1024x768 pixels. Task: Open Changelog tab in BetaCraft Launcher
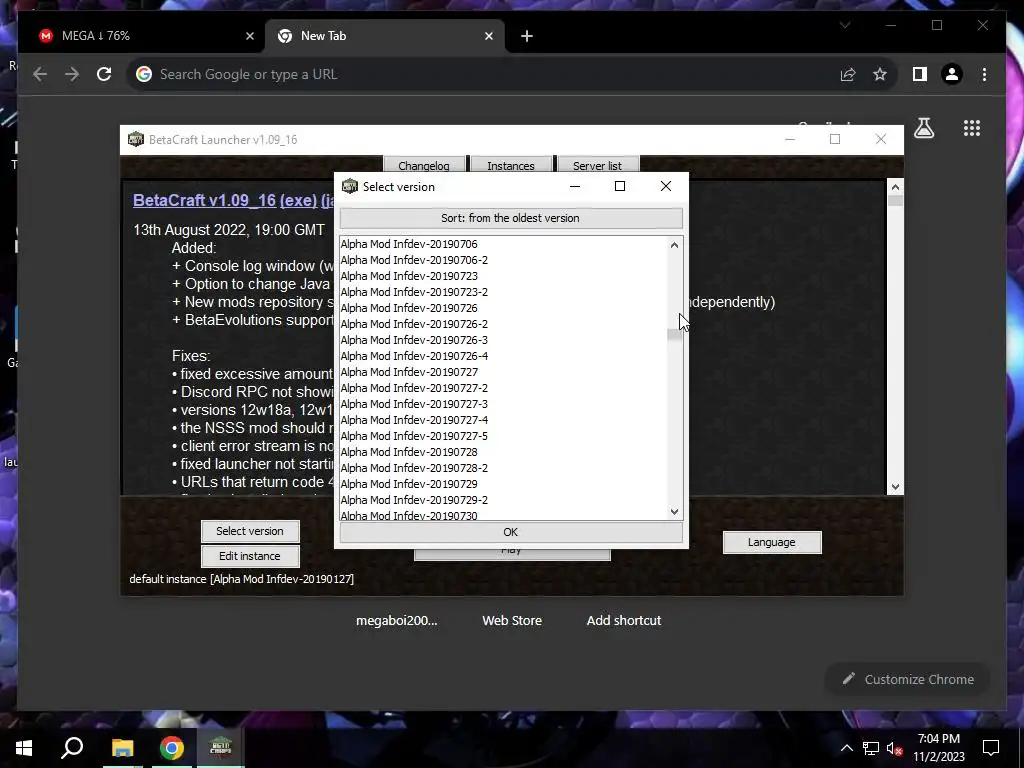[x=424, y=165]
